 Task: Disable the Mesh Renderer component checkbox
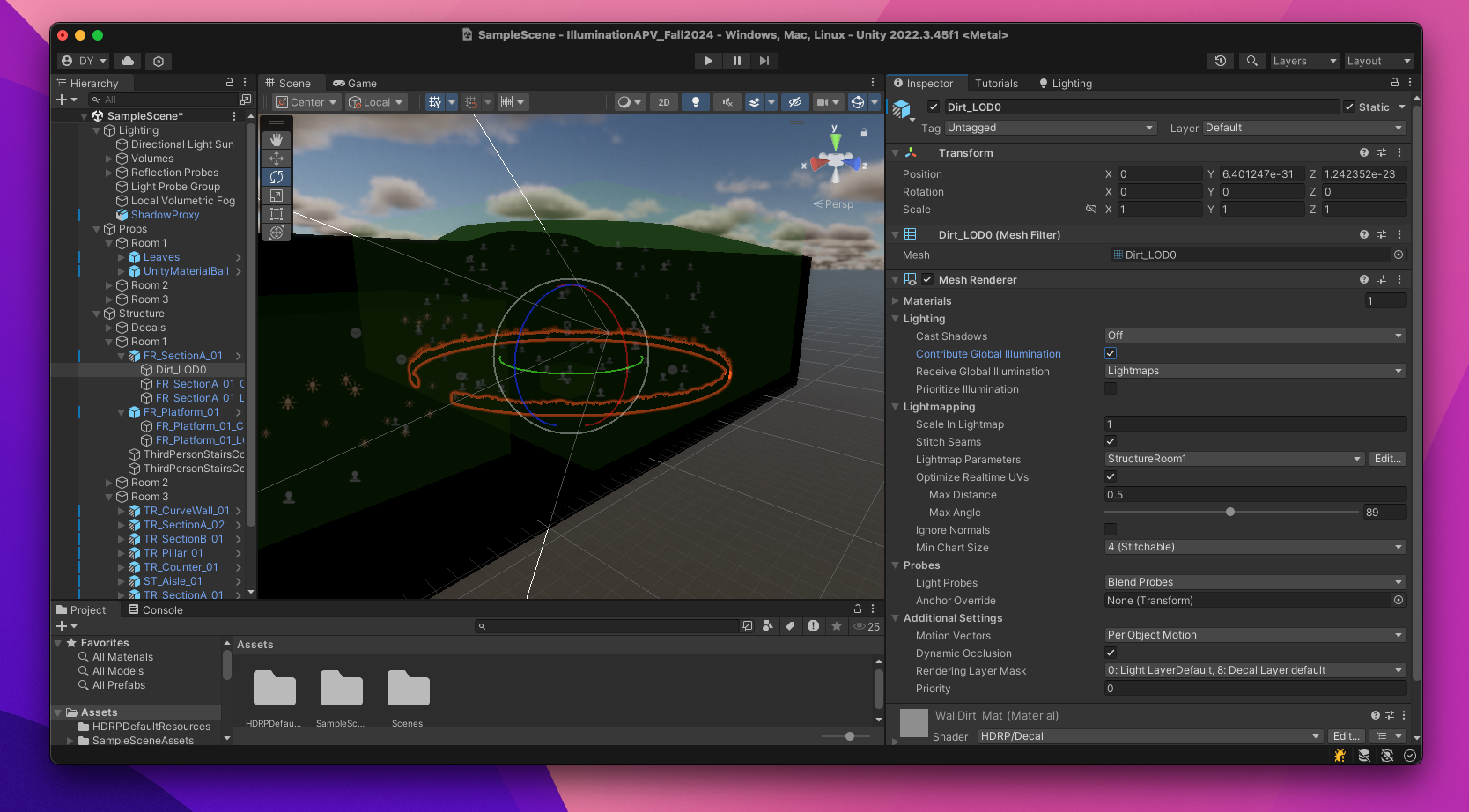[927, 279]
